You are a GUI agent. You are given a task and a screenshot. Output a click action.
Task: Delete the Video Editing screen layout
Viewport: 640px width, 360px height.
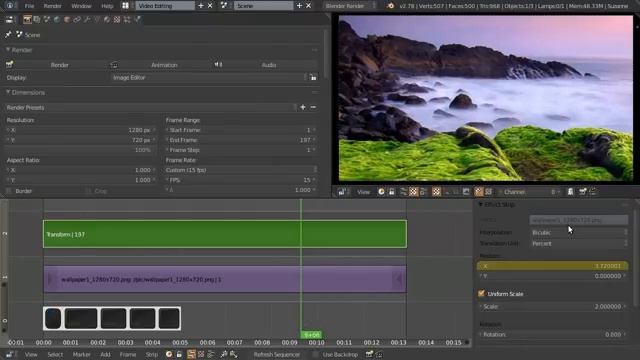210,6
